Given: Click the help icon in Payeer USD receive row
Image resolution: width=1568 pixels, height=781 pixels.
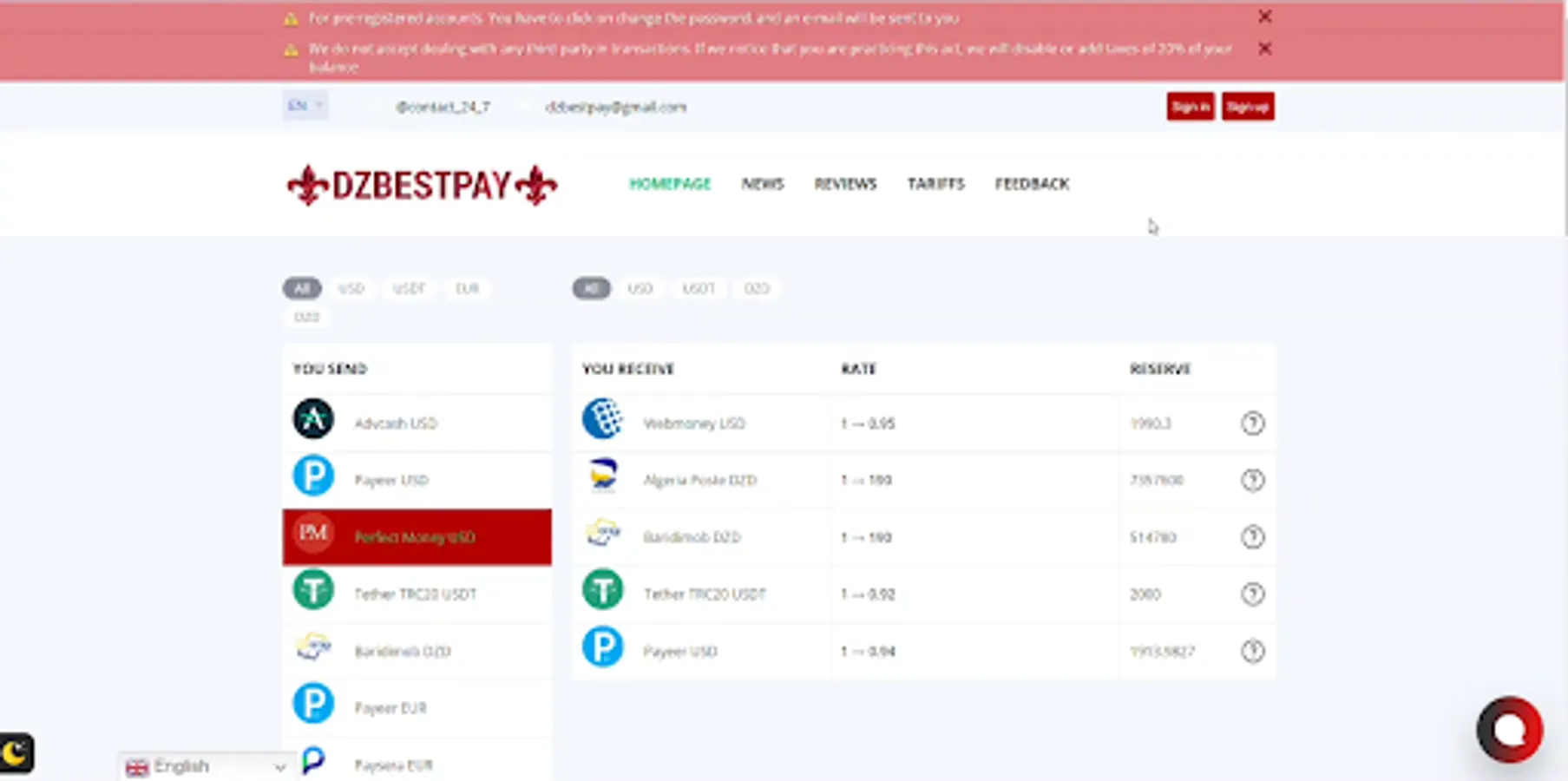Looking at the screenshot, I should point(1252,651).
